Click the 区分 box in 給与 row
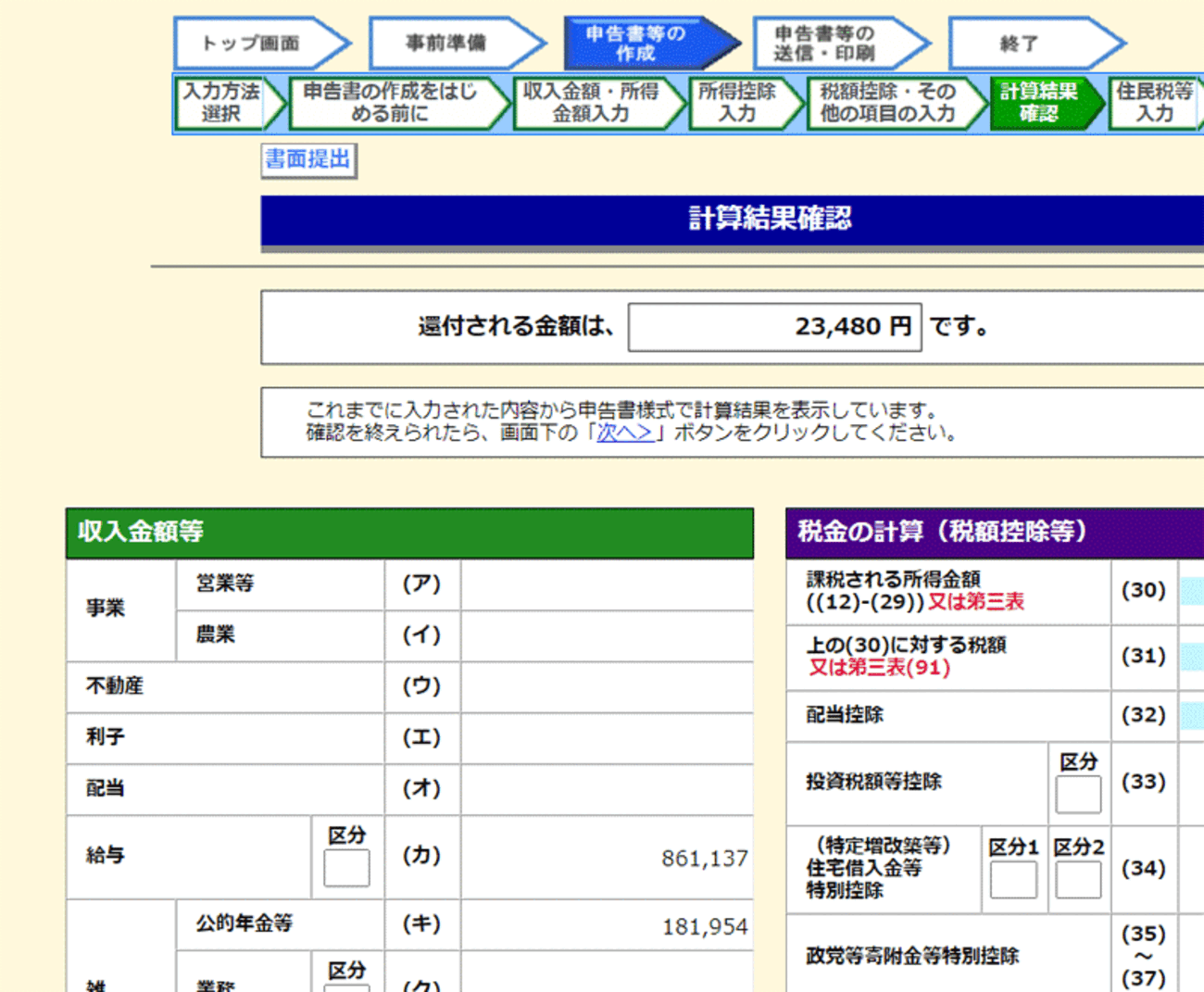The width and height of the screenshot is (1204, 992). click(346, 868)
